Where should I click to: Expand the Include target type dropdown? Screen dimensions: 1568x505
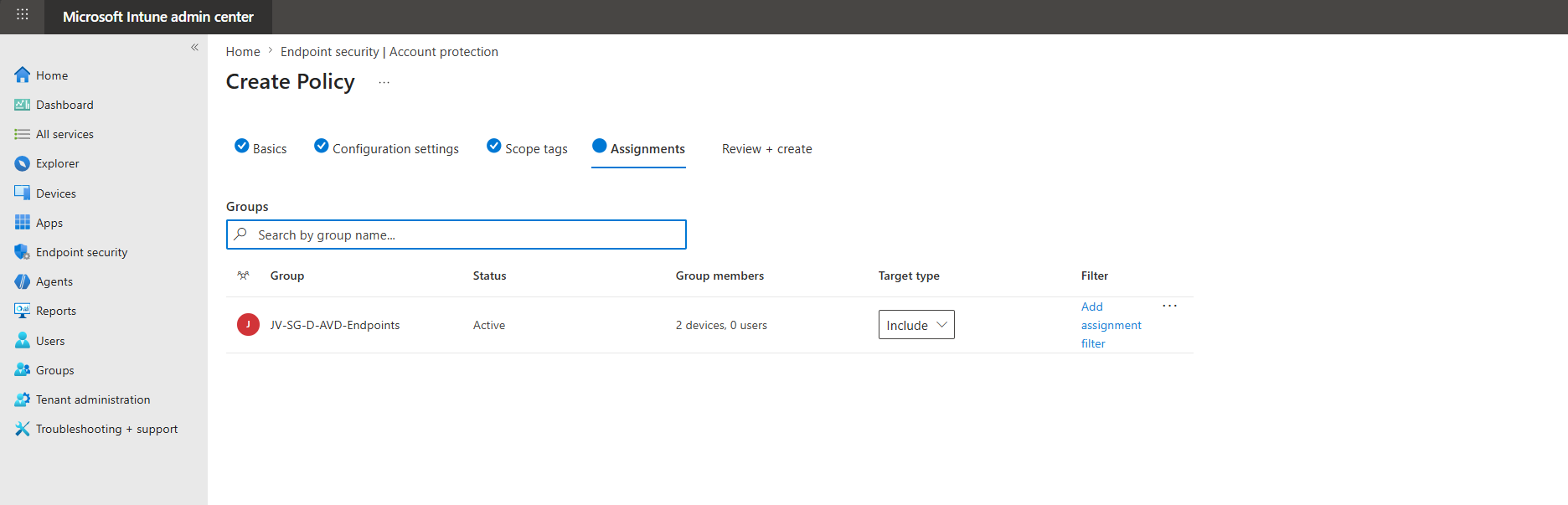point(916,325)
